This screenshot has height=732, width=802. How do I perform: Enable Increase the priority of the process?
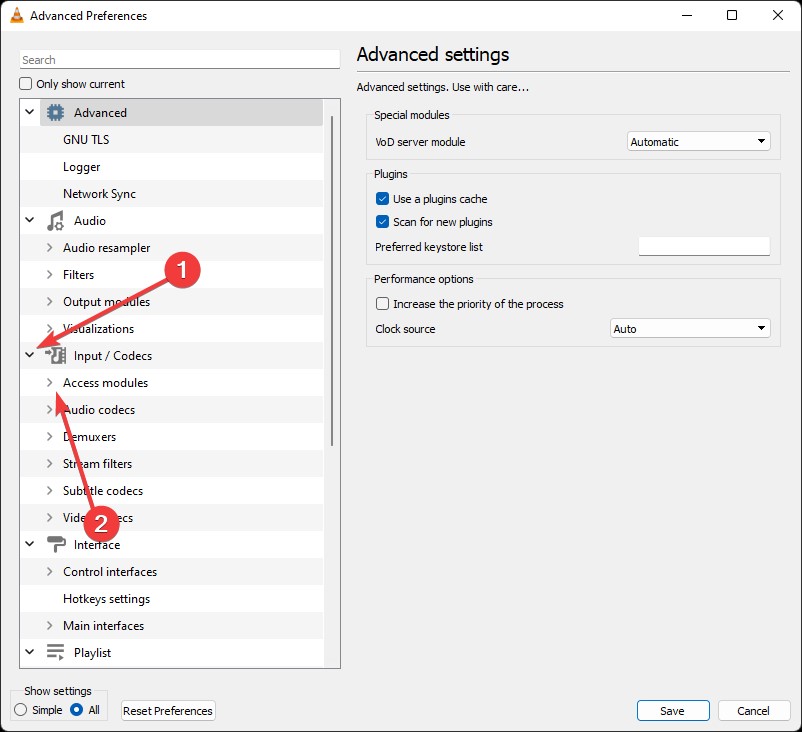click(382, 303)
